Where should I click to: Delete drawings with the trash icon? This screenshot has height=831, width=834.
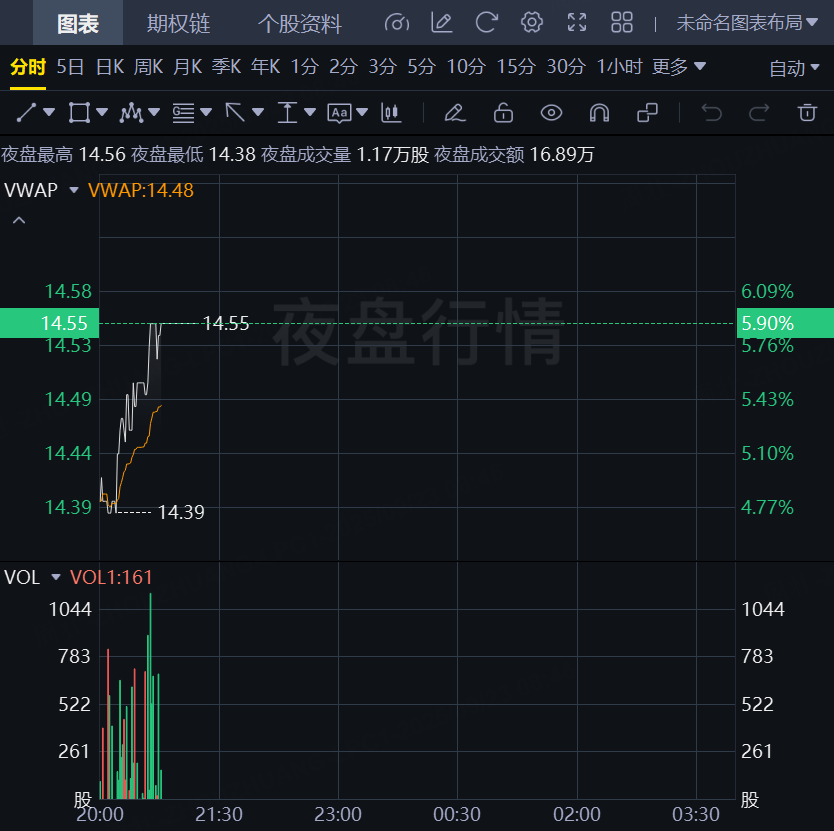[807, 113]
